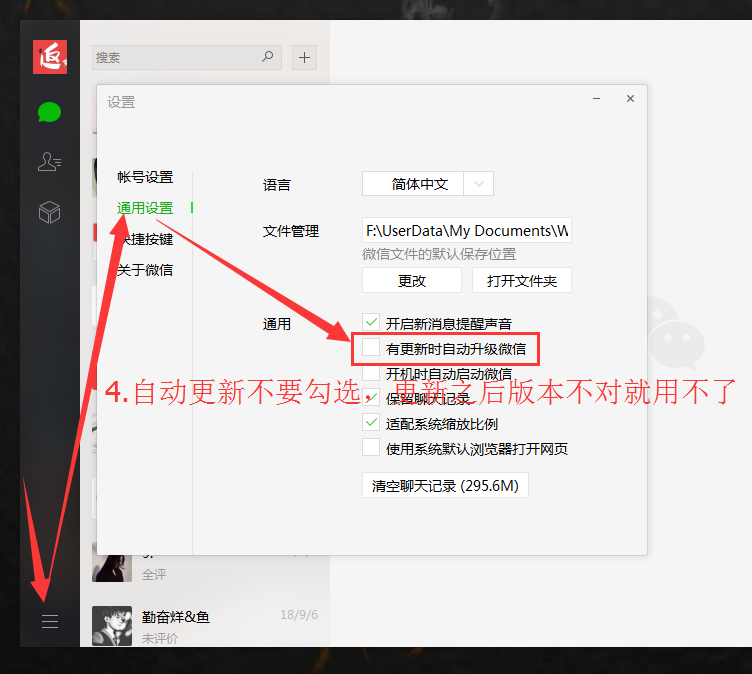
Task: Click the file path field under 文件管理
Action: pos(467,231)
